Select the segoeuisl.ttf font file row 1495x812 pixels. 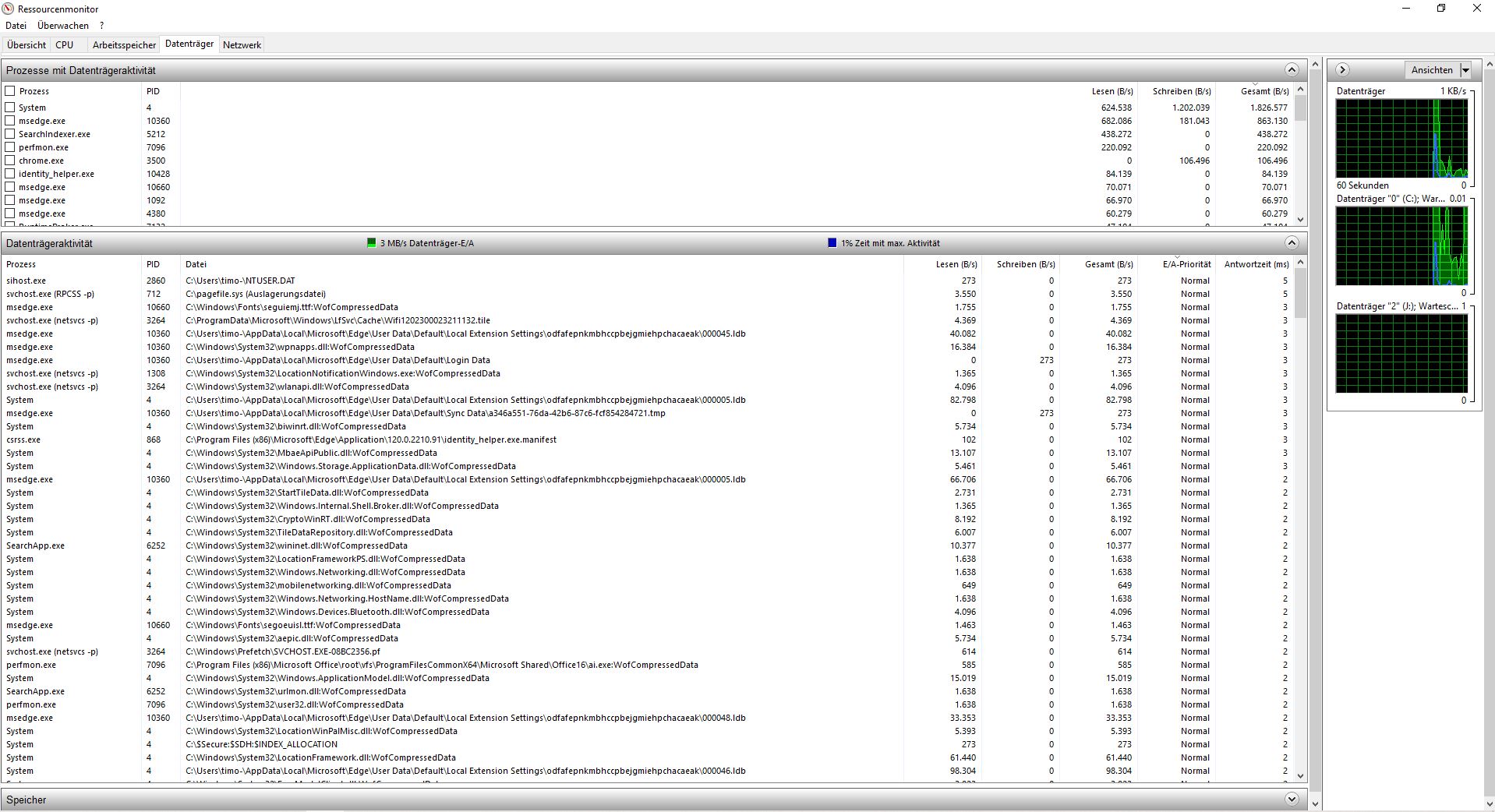(647, 625)
